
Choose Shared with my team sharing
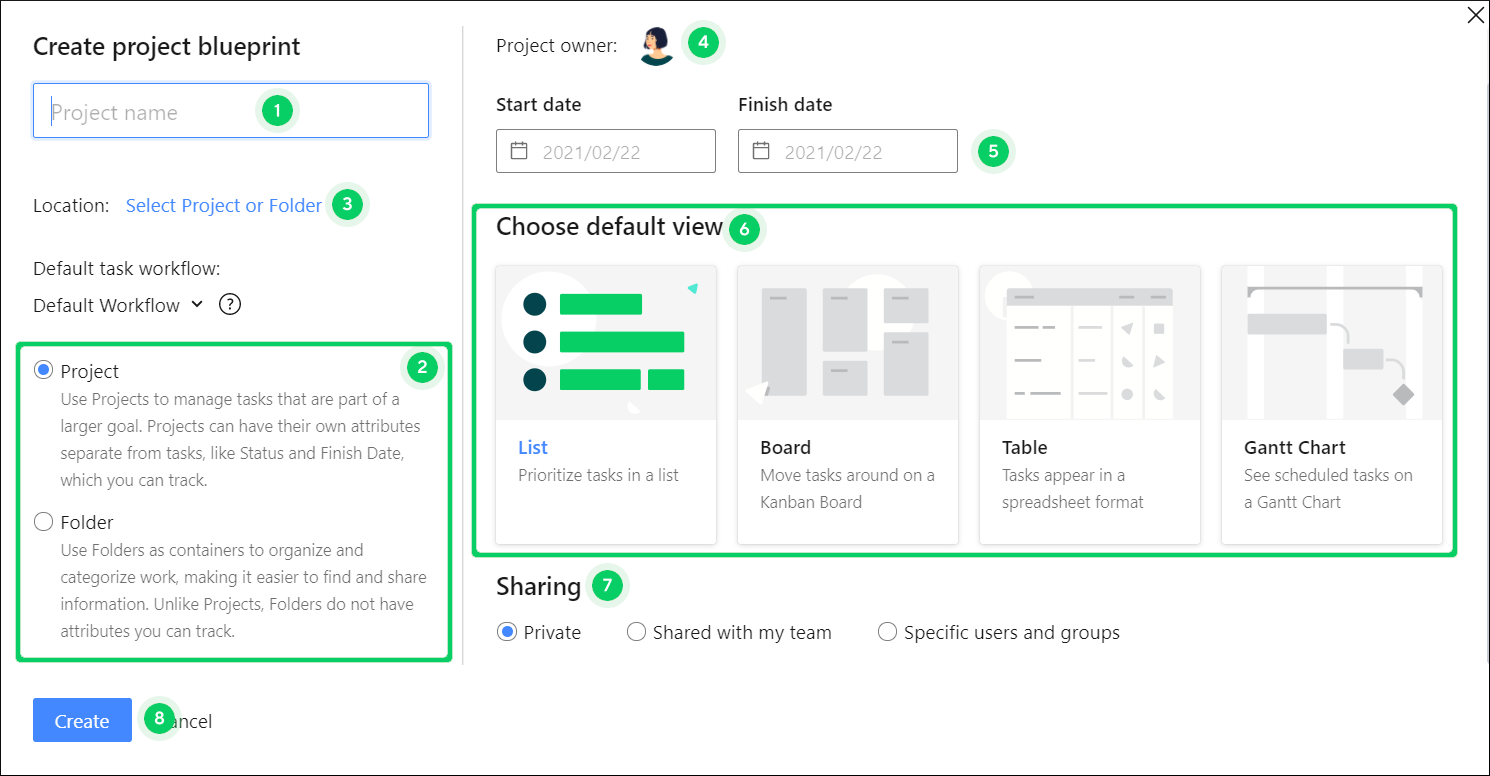tap(636, 632)
